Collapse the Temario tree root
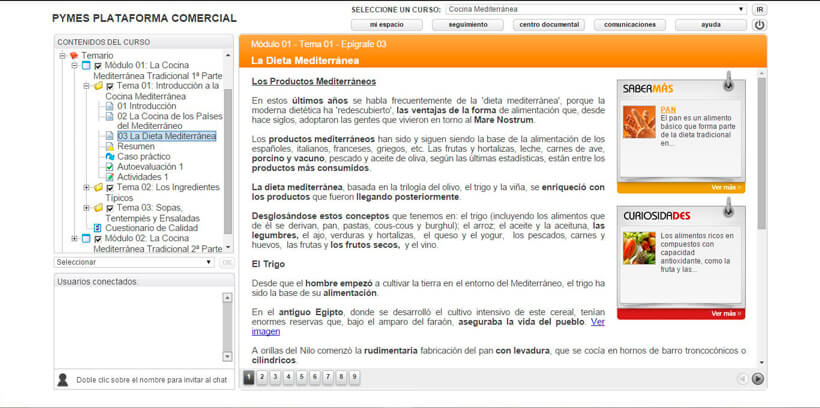The image size is (820, 408). (x=62, y=55)
